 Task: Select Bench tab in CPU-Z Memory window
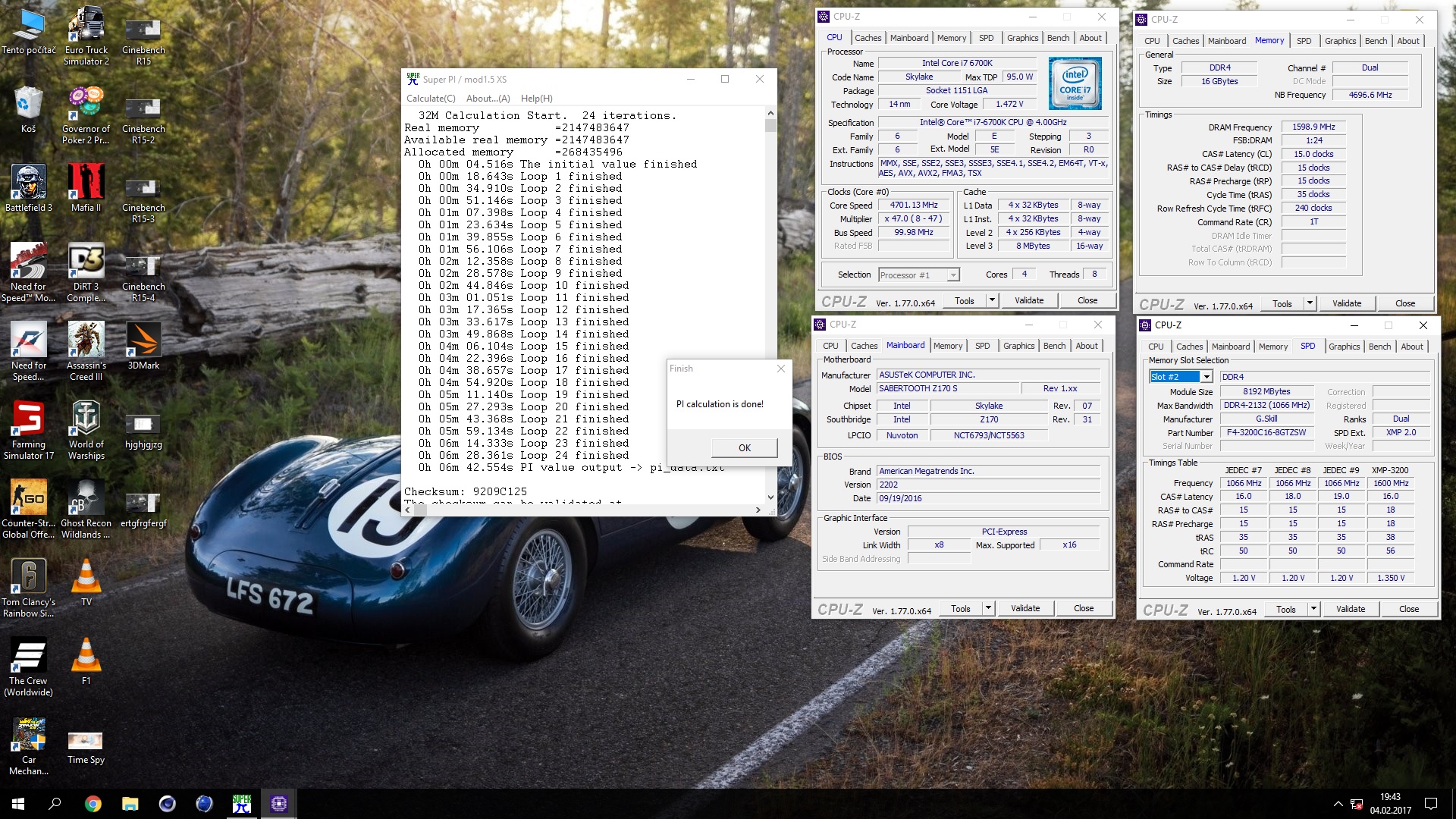1376,41
